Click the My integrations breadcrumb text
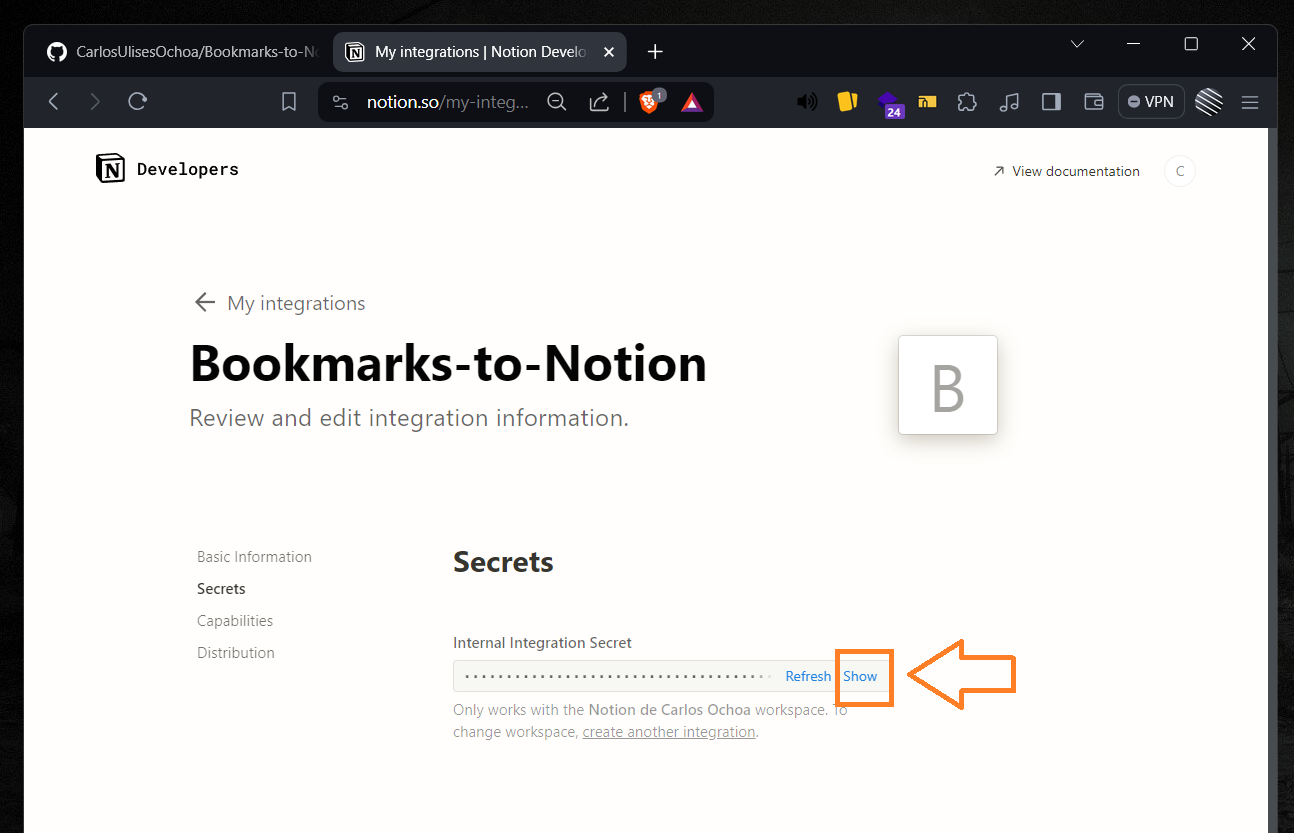1294x833 pixels. 296,303
